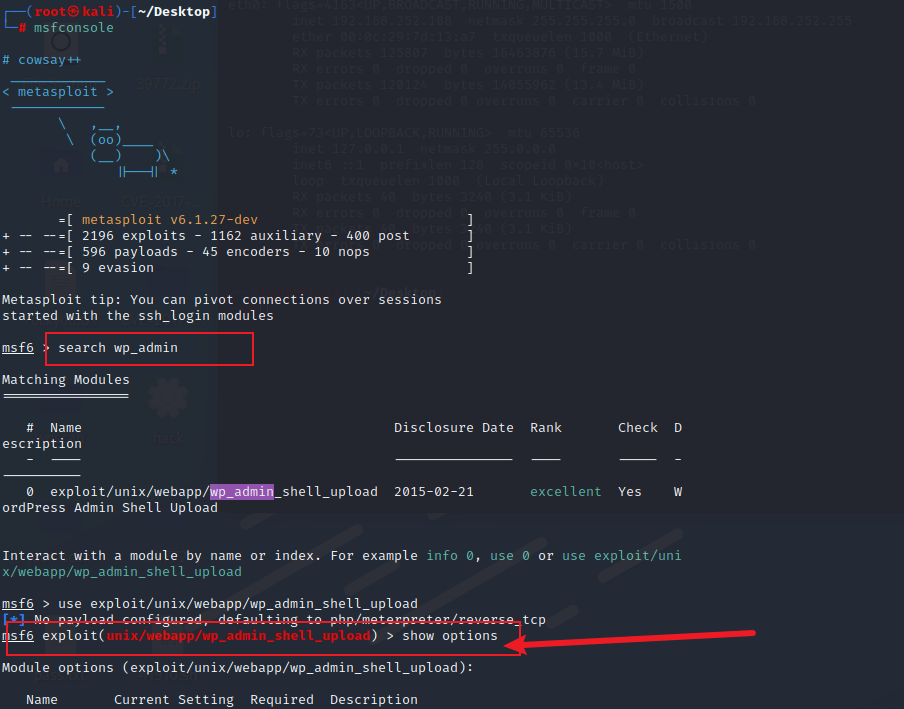Click the purple highlighted 'wp_admin' match
The height and width of the screenshot is (709, 904).
(242, 492)
